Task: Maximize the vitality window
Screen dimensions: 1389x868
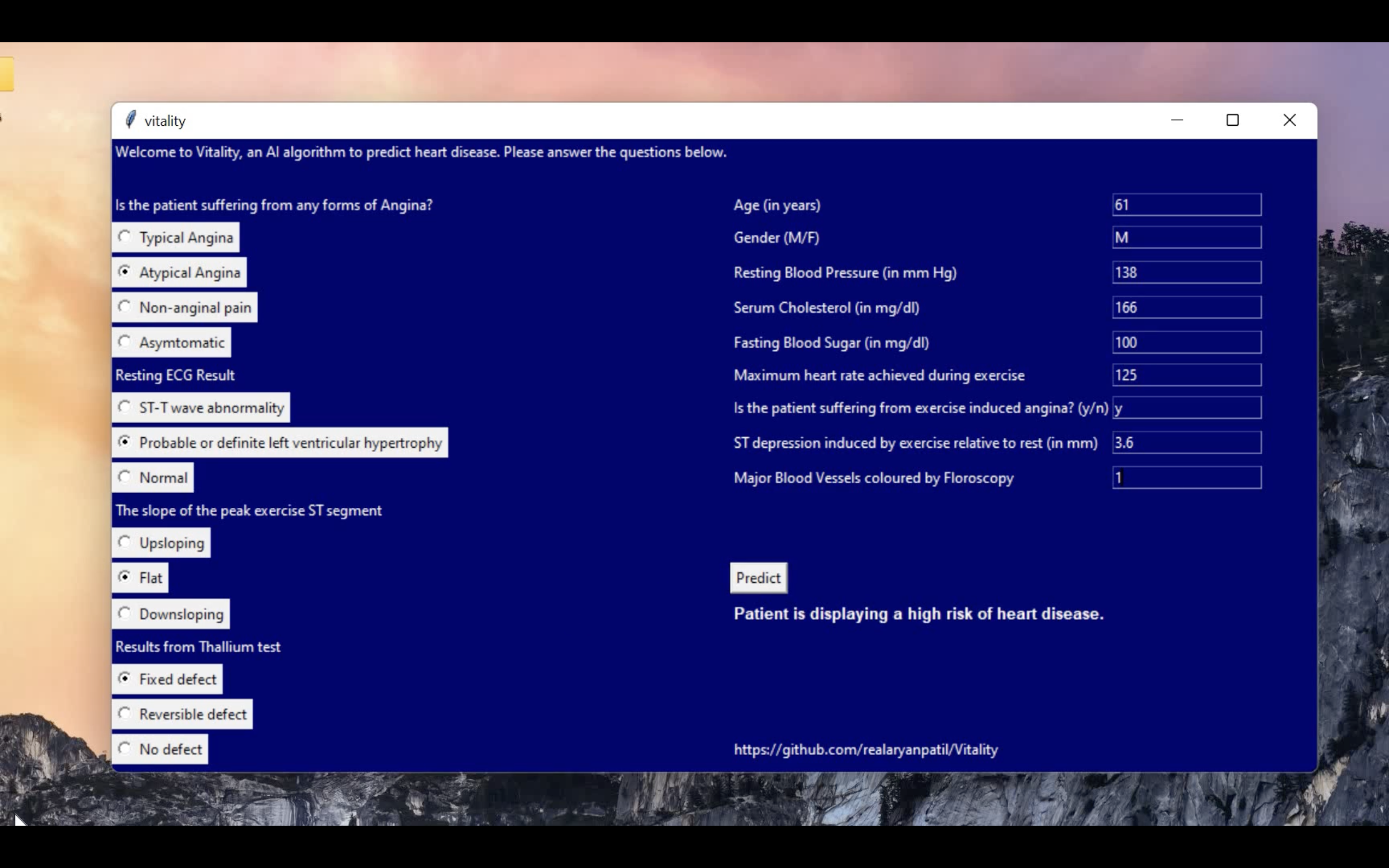Action: (1232, 120)
